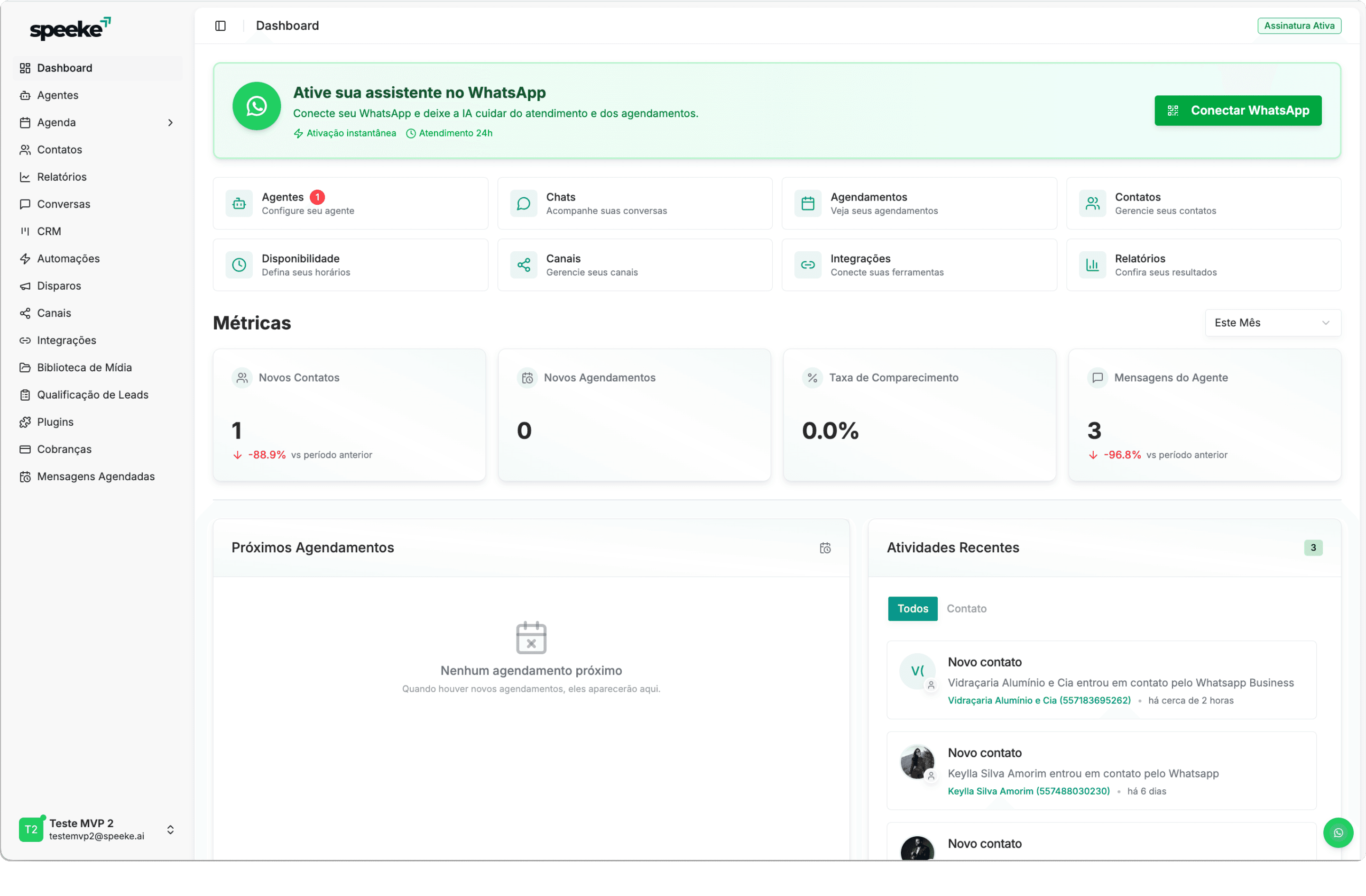Click the red Agentes notification badge
This screenshot has height=896, width=1366.
click(x=317, y=197)
